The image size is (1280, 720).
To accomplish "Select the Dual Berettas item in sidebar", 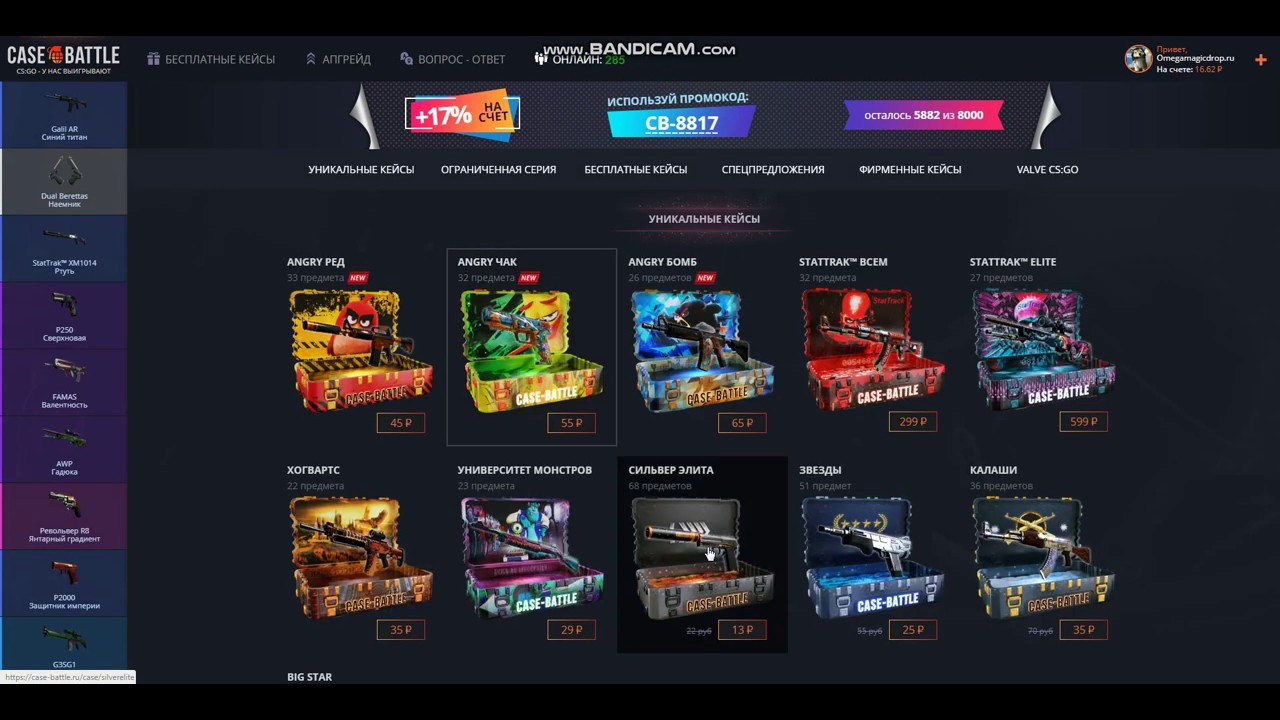I will point(64,182).
